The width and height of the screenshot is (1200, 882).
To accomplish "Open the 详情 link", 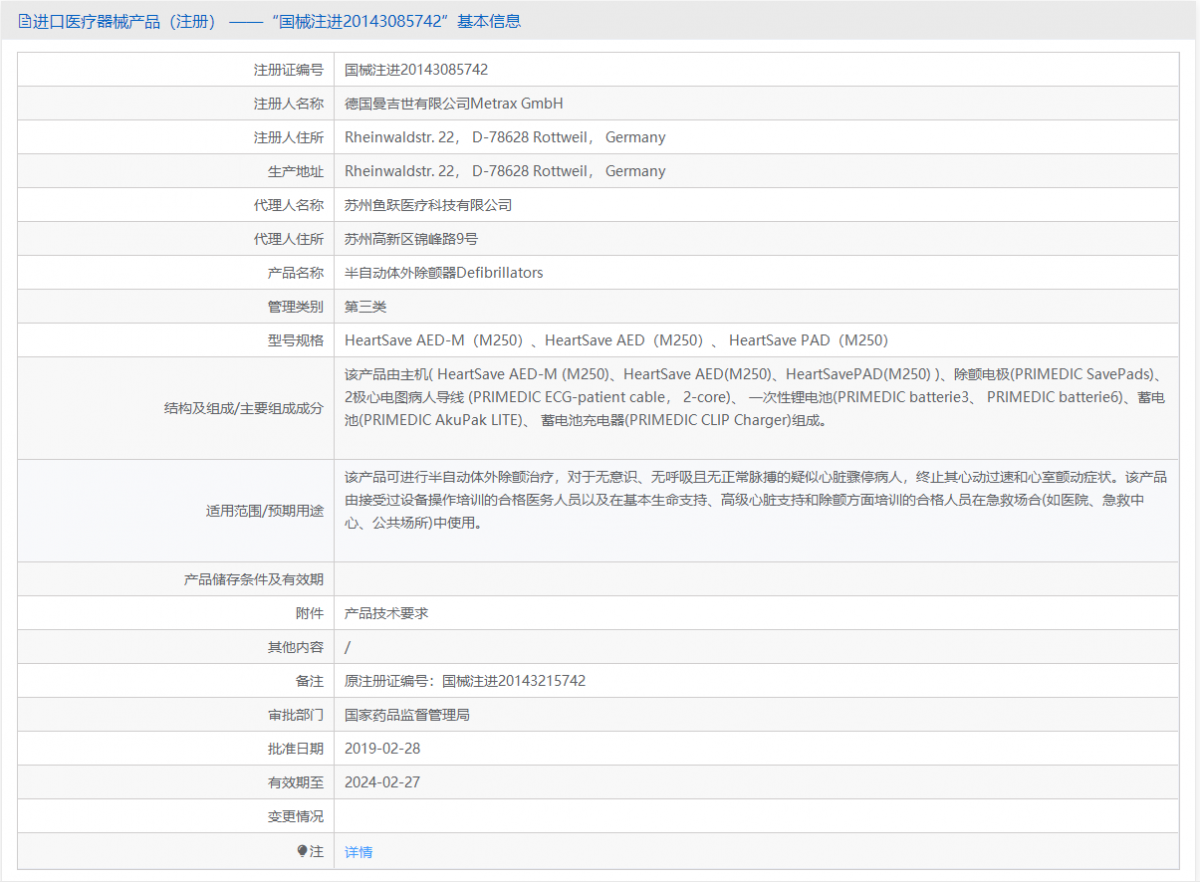I will click(x=358, y=852).
